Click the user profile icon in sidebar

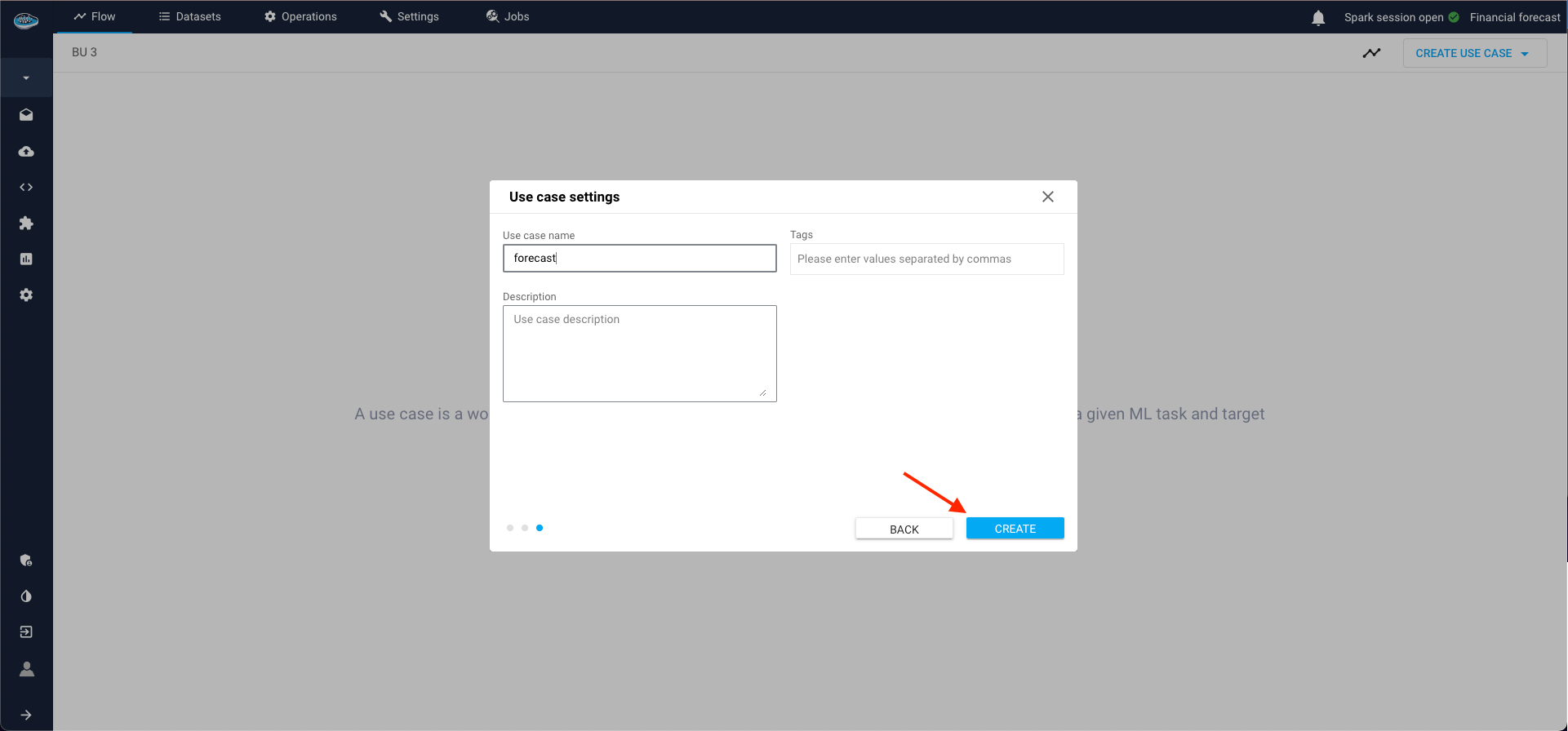(x=26, y=669)
